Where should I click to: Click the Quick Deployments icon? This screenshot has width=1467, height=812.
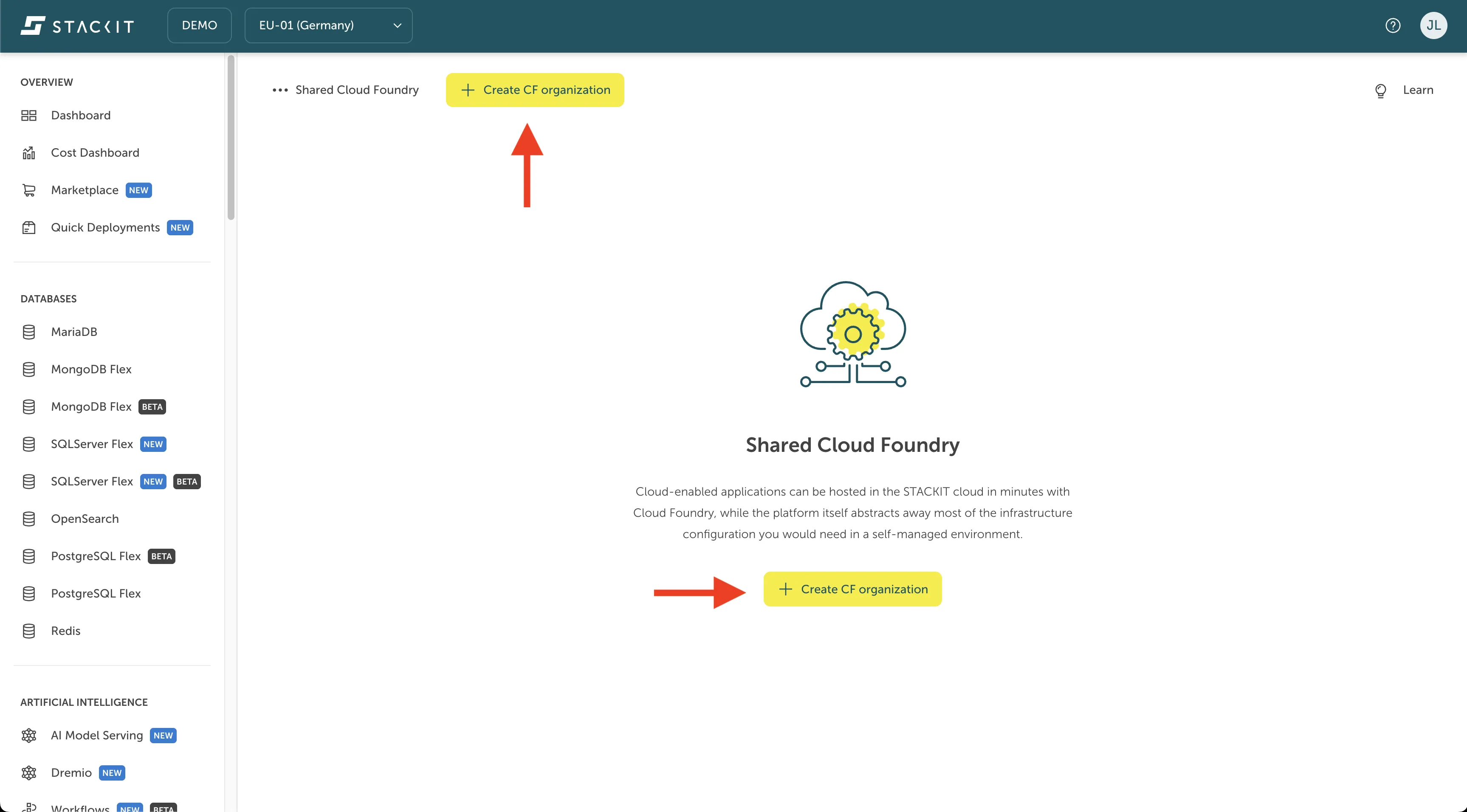pyautogui.click(x=29, y=227)
